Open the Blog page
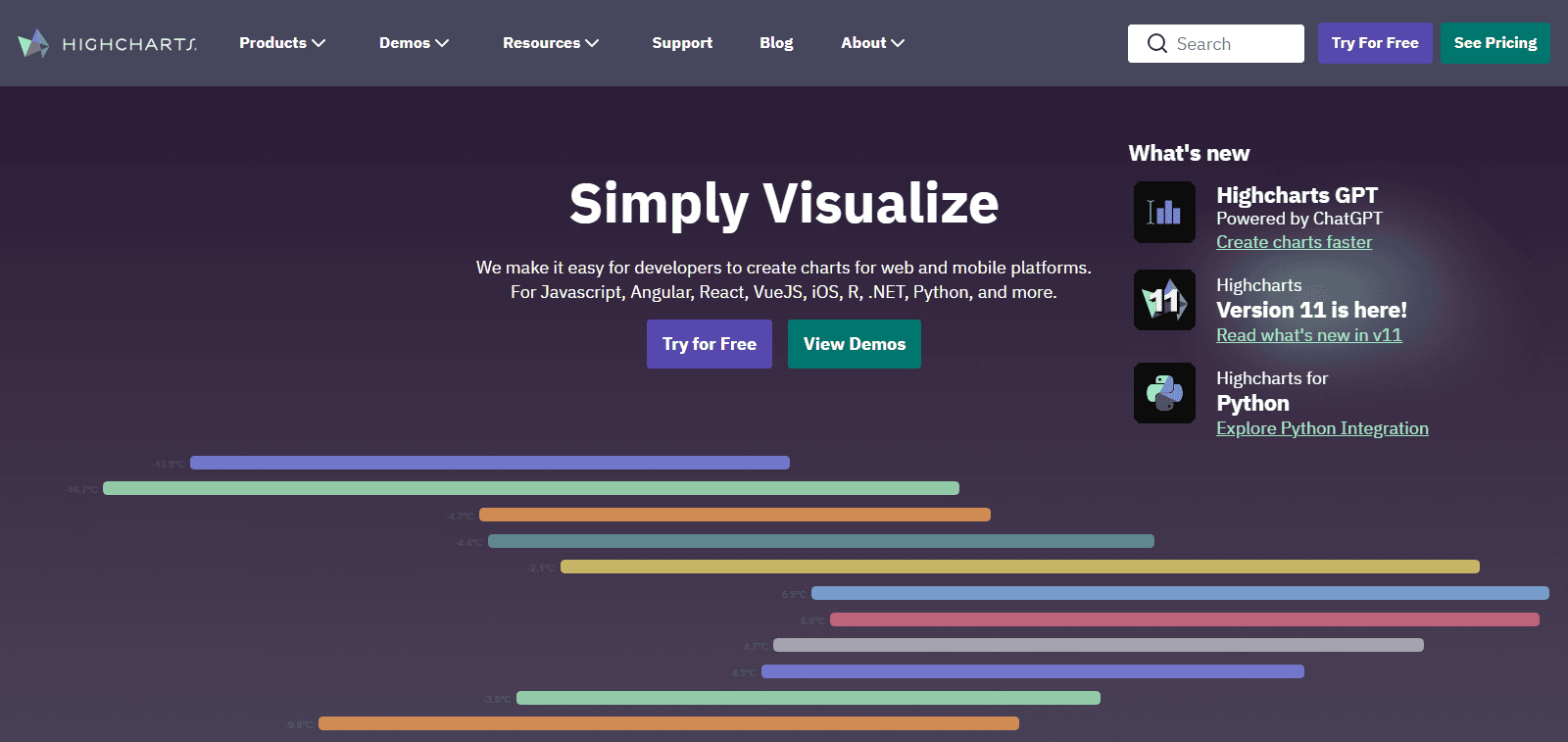1568x742 pixels. pyautogui.click(x=776, y=43)
